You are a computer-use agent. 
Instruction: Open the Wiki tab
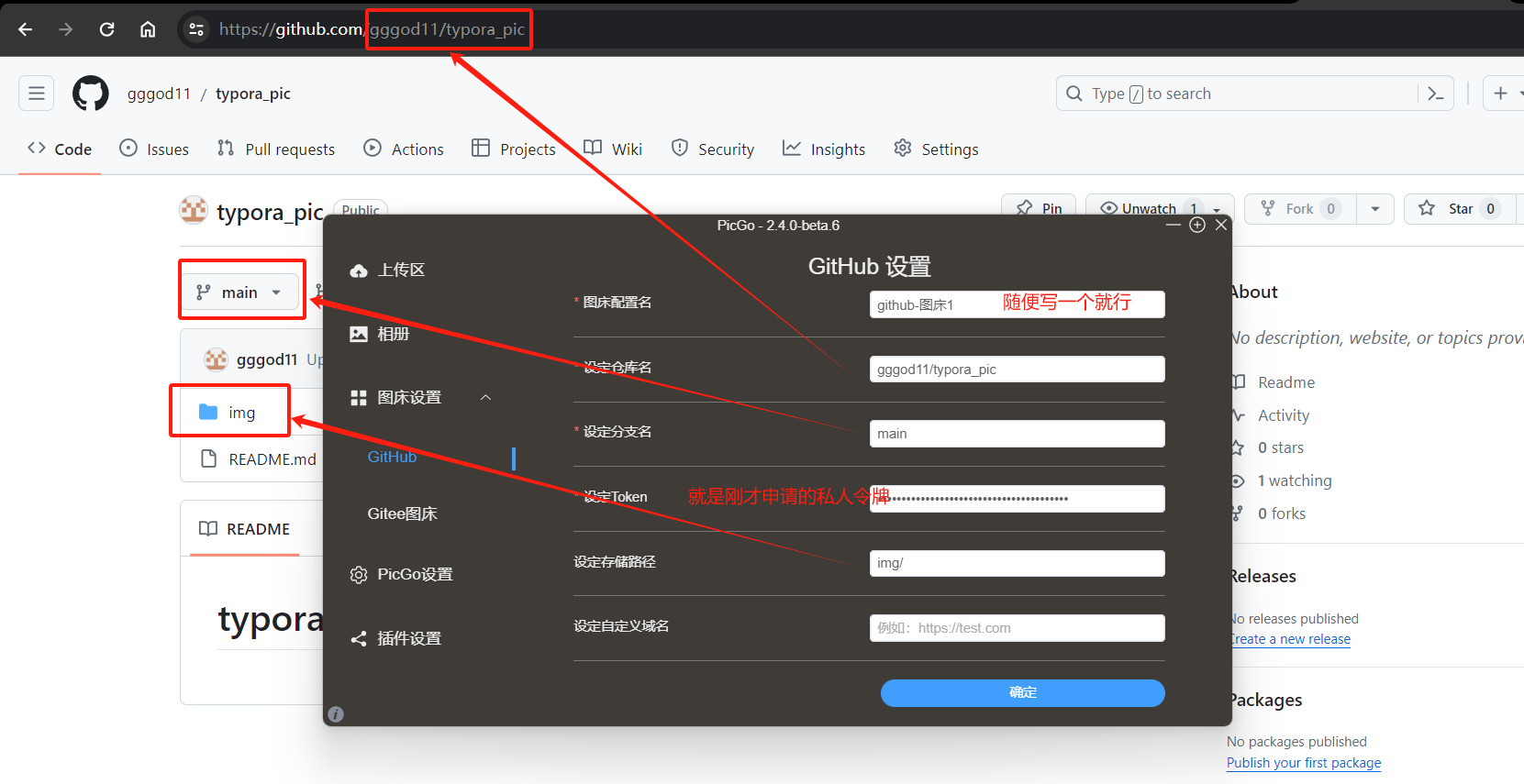tap(613, 149)
